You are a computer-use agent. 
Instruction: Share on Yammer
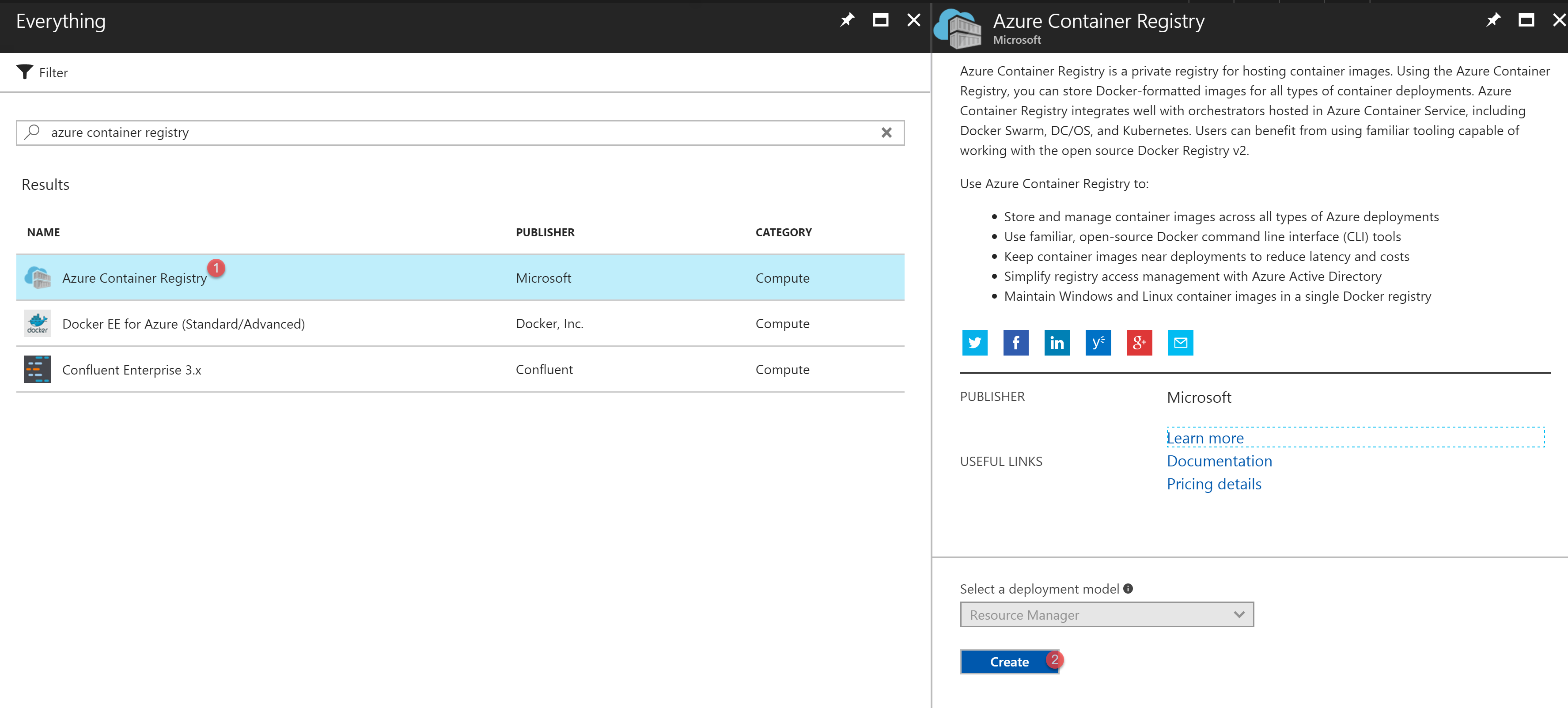click(x=1098, y=342)
